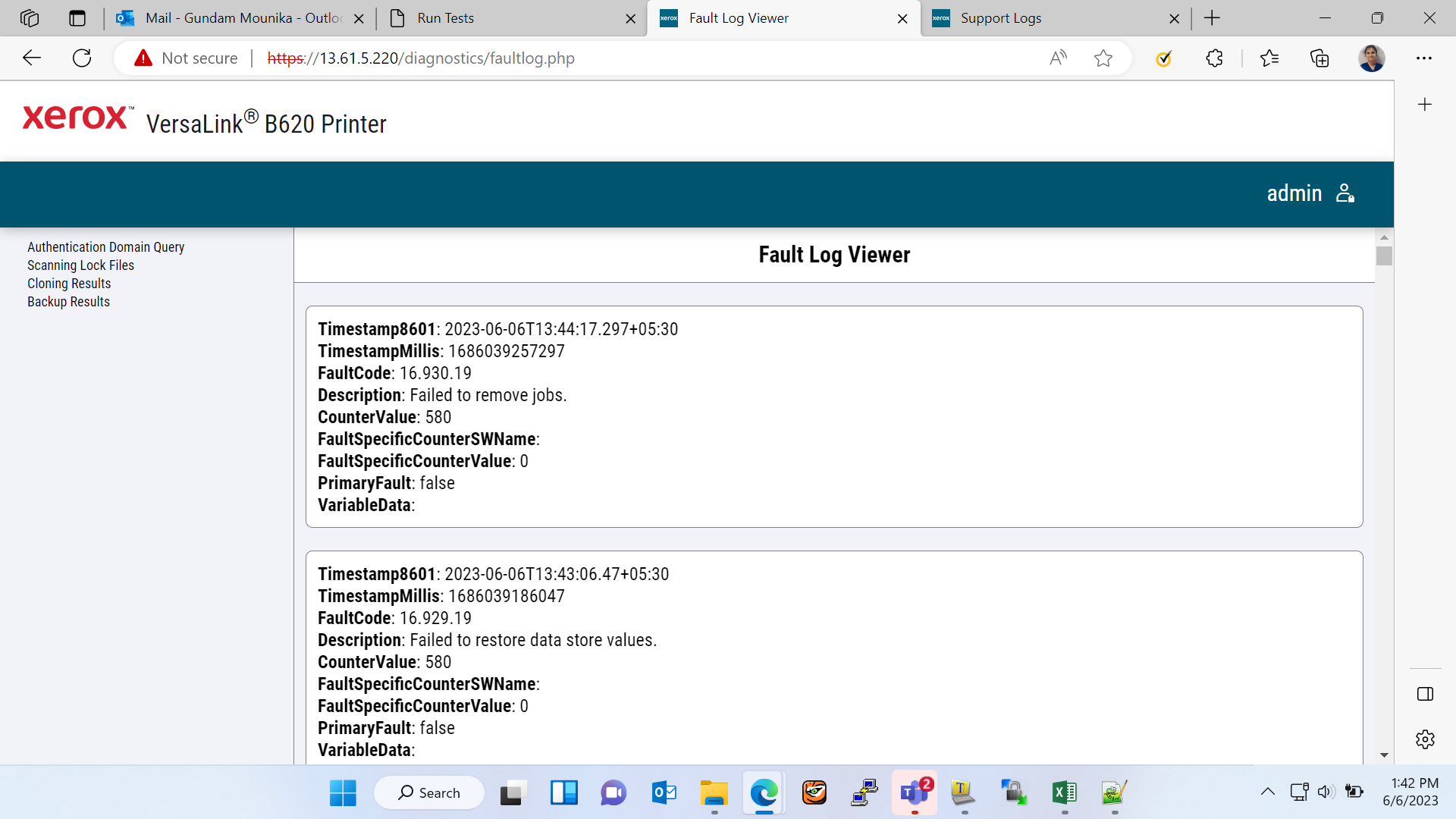Open the Authentication Domain Query link
The width and height of the screenshot is (1456, 819).
pos(106,247)
